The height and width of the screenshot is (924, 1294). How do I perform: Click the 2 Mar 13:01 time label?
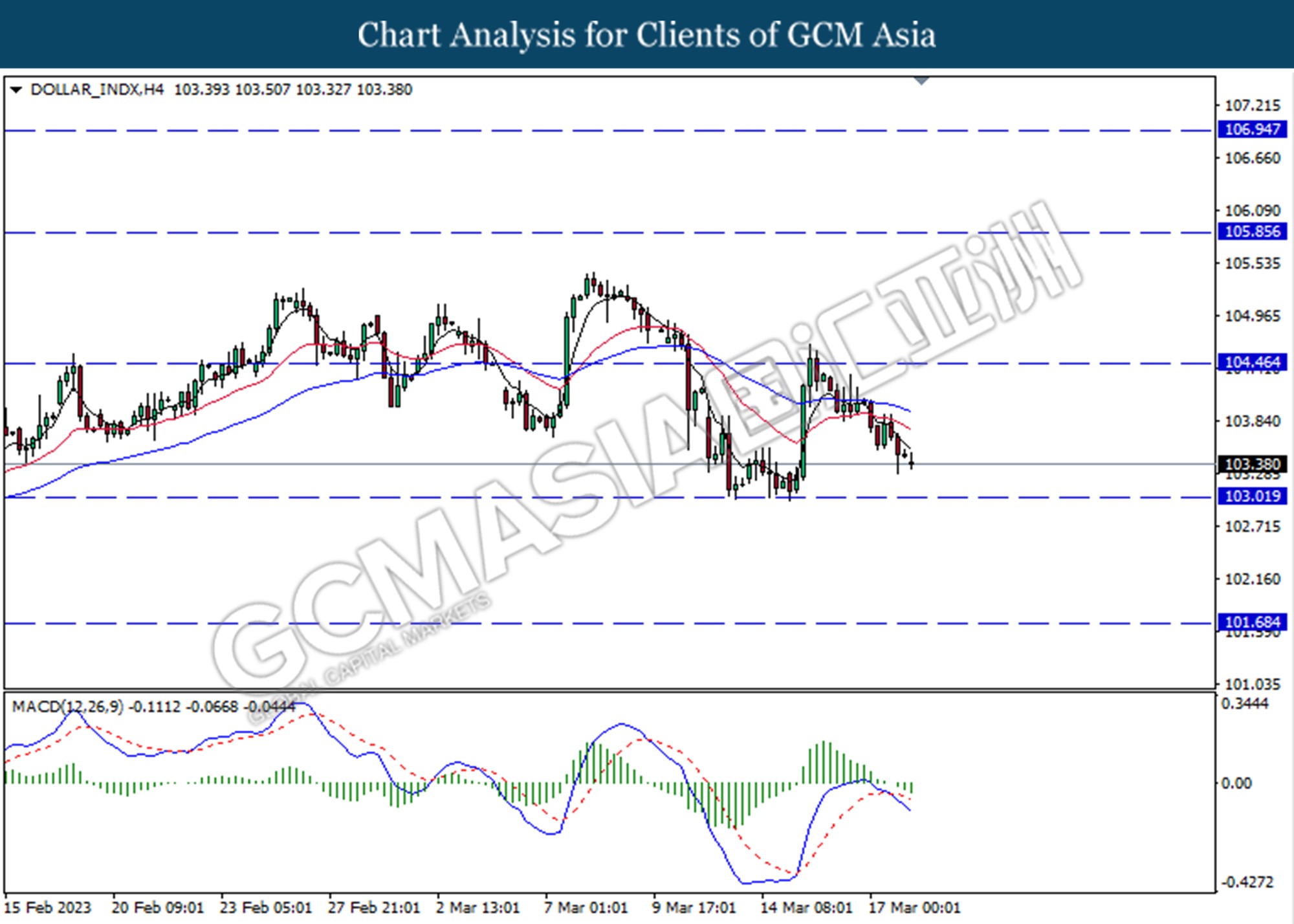click(477, 907)
